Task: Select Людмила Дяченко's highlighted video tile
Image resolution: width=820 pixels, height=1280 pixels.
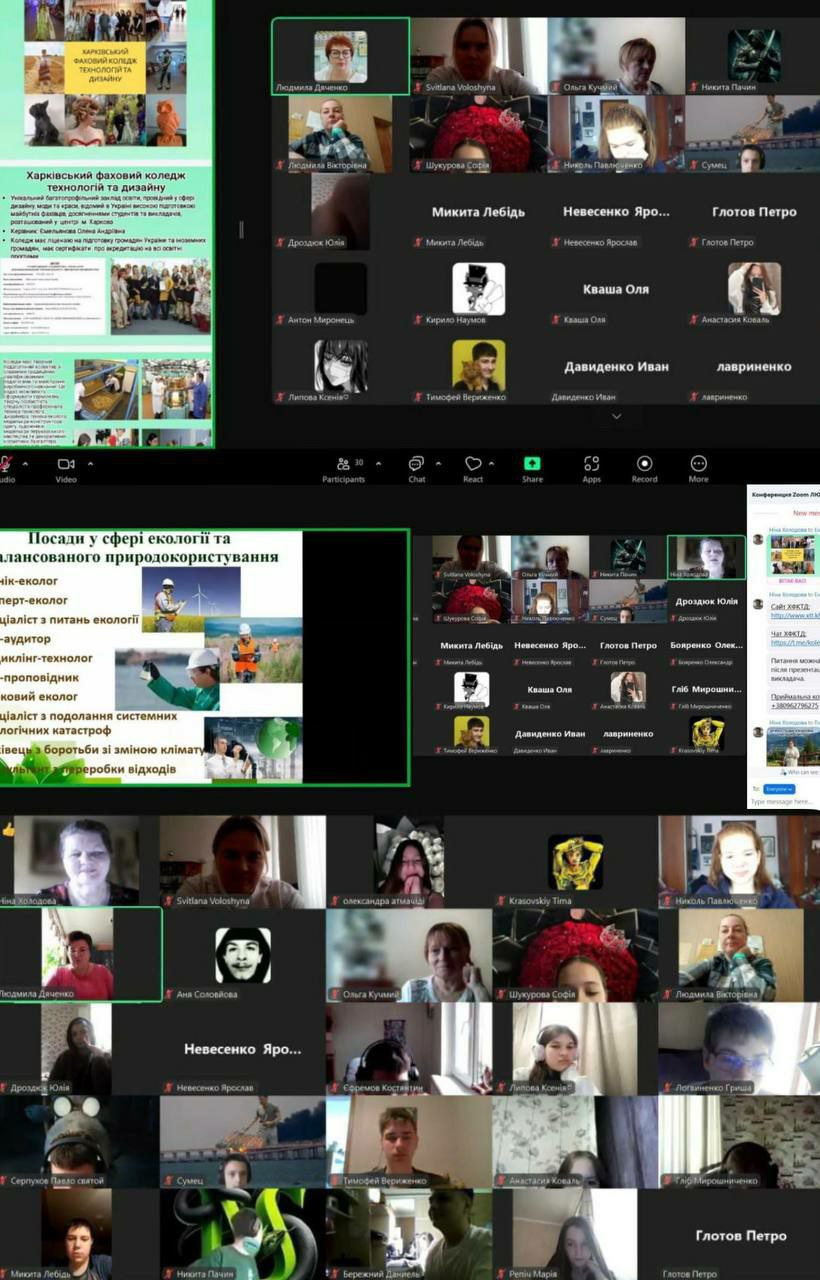Action: click(x=341, y=57)
